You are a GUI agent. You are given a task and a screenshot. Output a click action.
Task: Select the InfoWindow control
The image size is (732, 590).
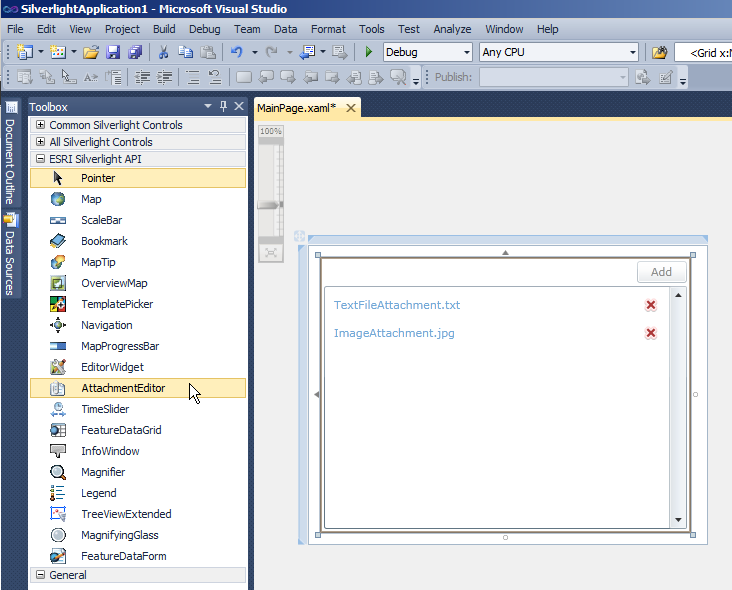click(x=138, y=451)
